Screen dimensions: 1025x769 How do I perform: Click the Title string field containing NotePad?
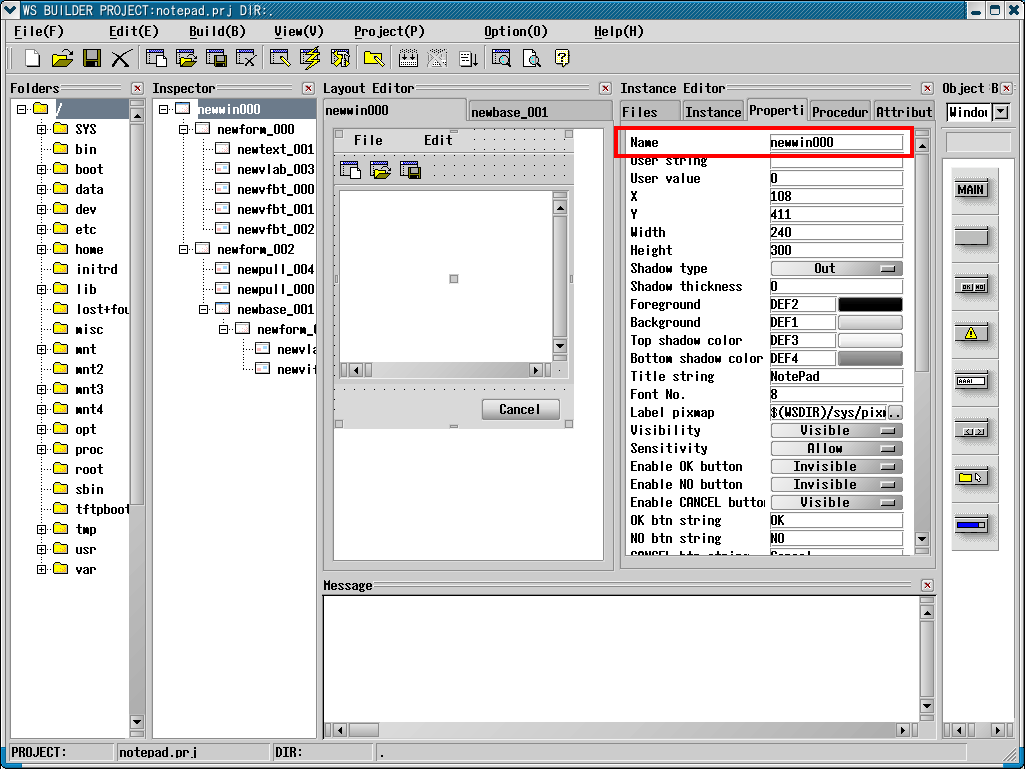point(836,377)
